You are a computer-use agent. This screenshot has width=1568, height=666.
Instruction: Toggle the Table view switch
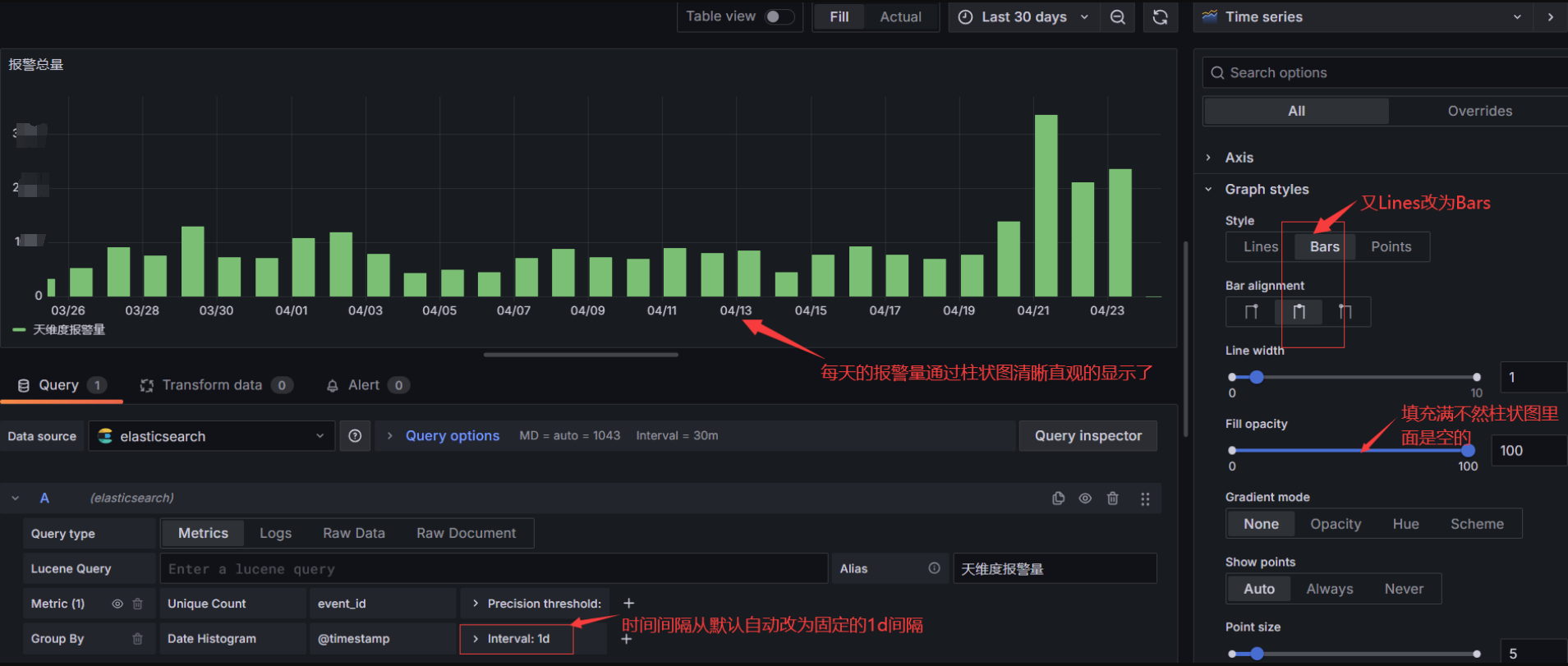pos(779,16)
